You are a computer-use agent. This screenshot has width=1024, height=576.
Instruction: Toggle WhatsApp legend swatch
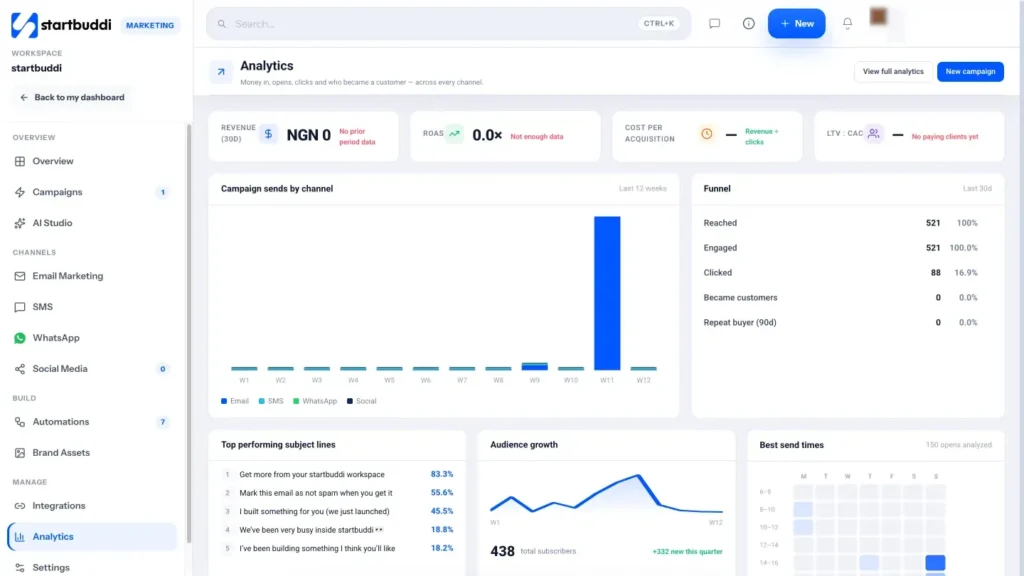(x=296, y=401)
